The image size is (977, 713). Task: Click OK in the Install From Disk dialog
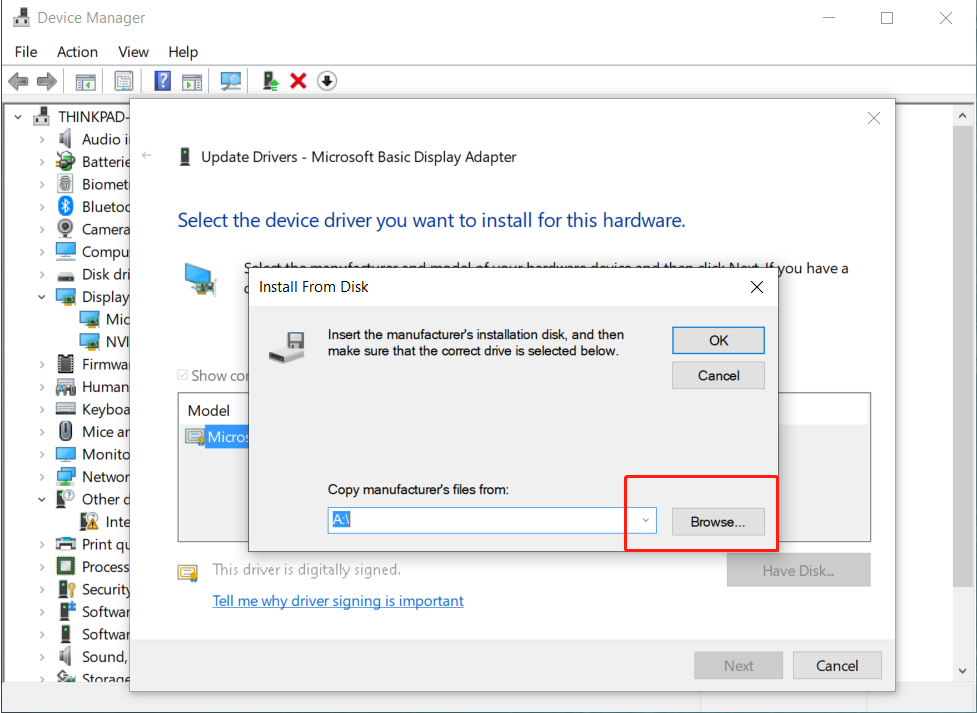tap(718, 340)
